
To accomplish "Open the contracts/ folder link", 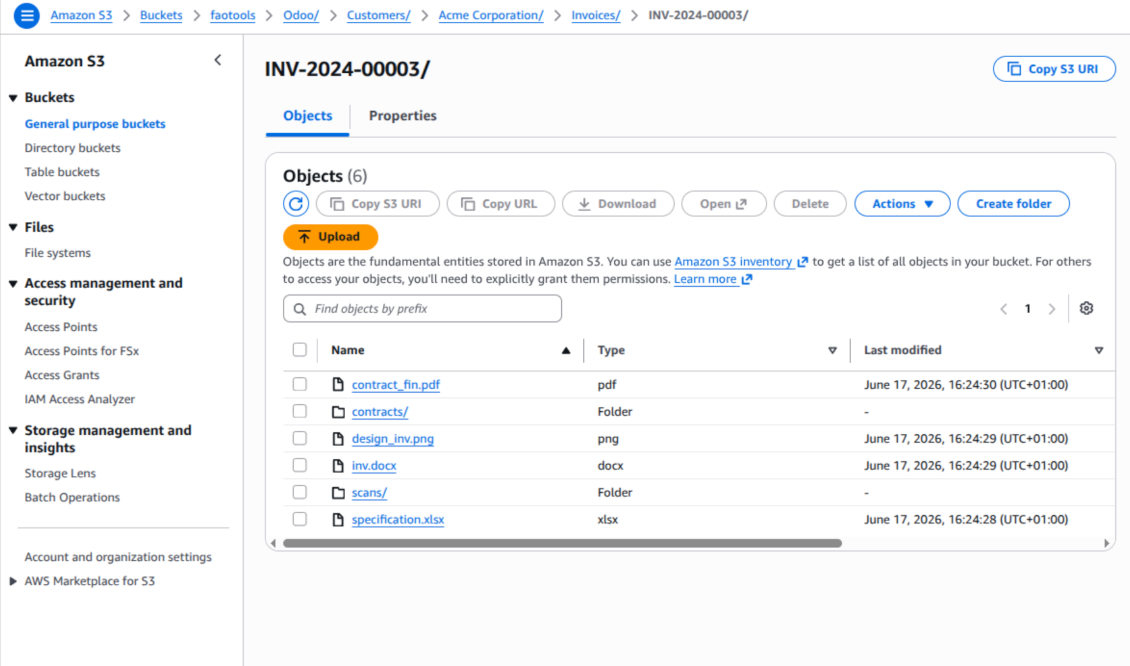I will click(380, 412).
